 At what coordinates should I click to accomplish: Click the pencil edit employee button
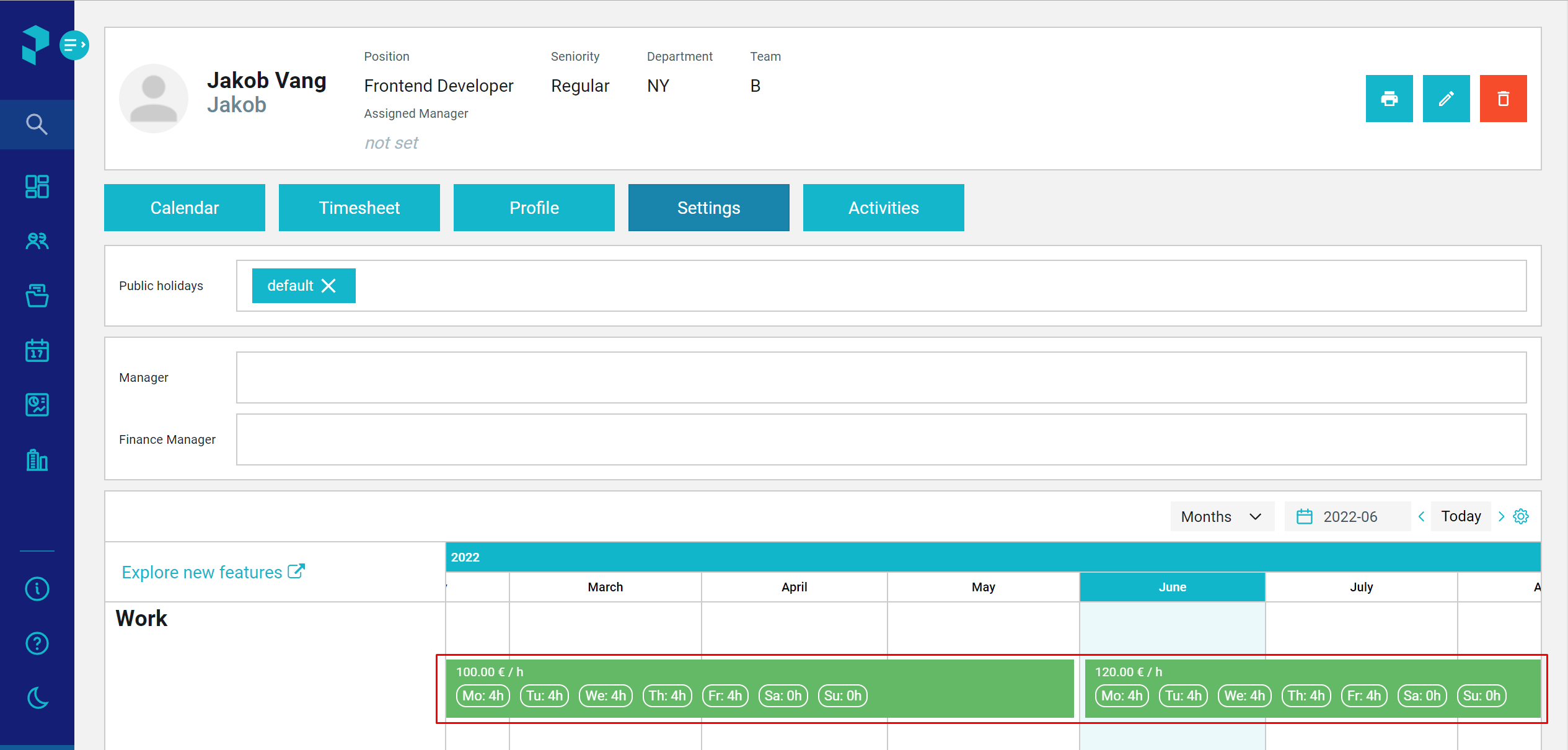(x=1446, y=99)
